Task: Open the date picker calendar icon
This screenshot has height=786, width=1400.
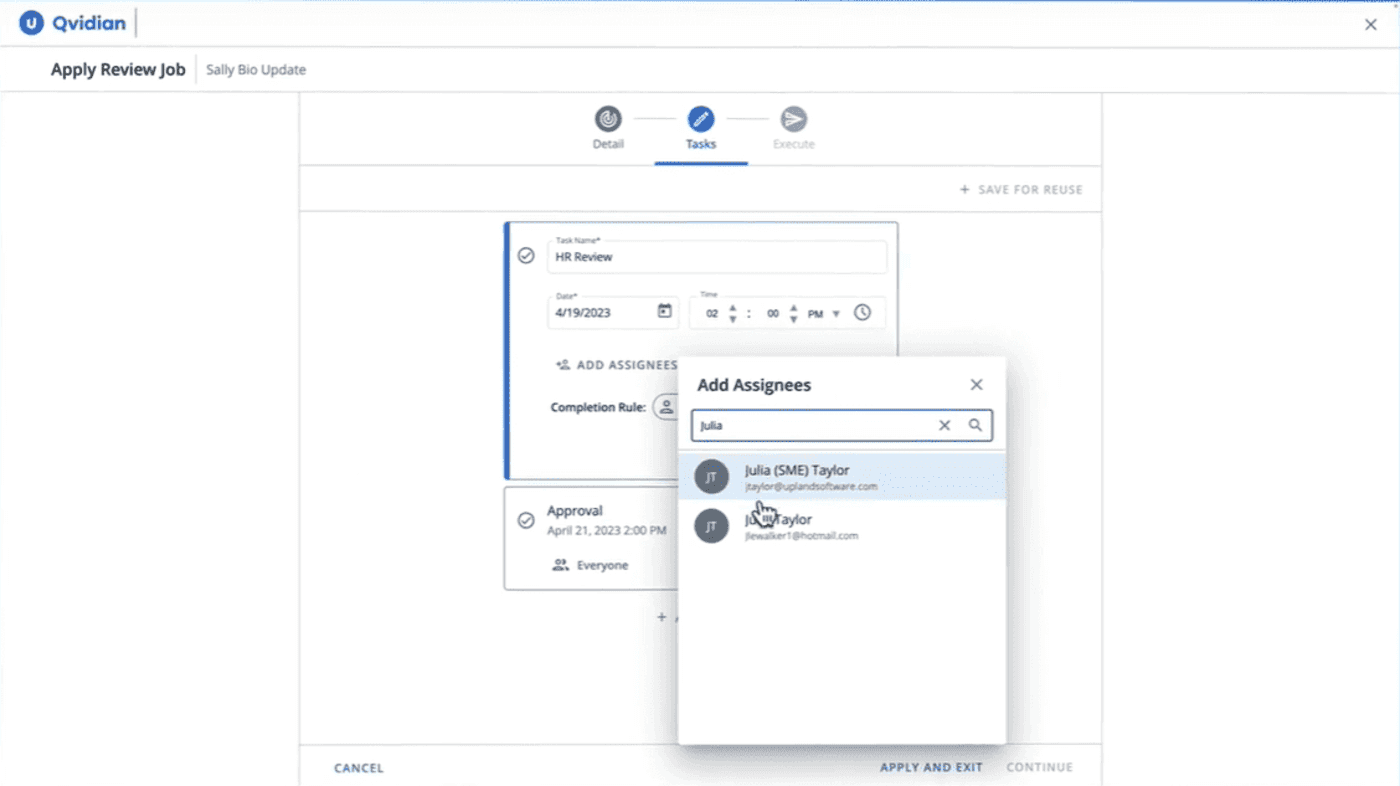Action: pos(664,313)
